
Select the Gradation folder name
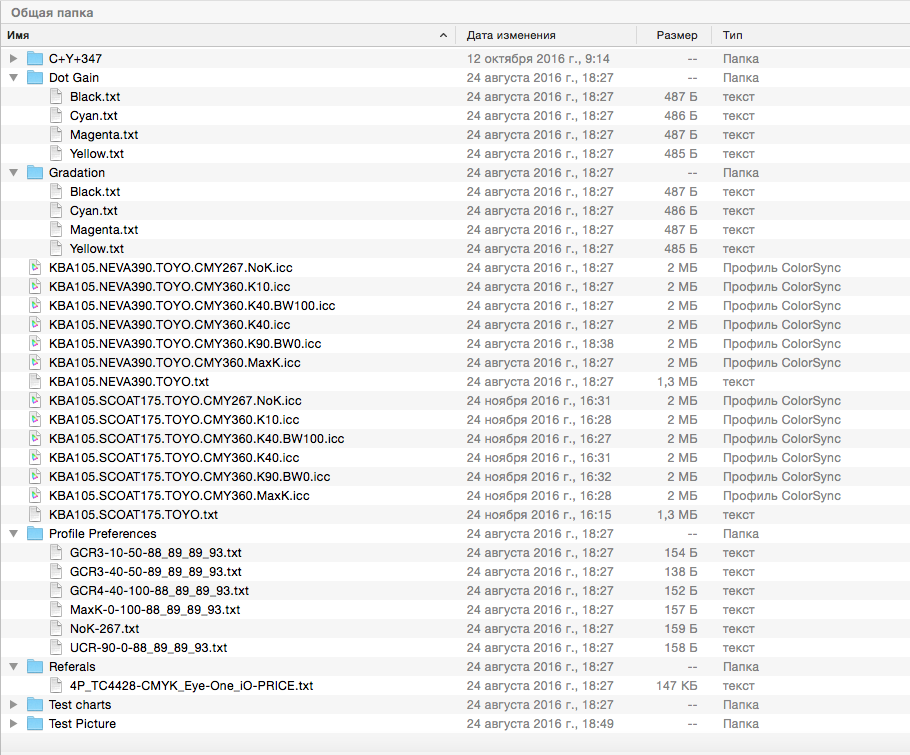point(77,173)
